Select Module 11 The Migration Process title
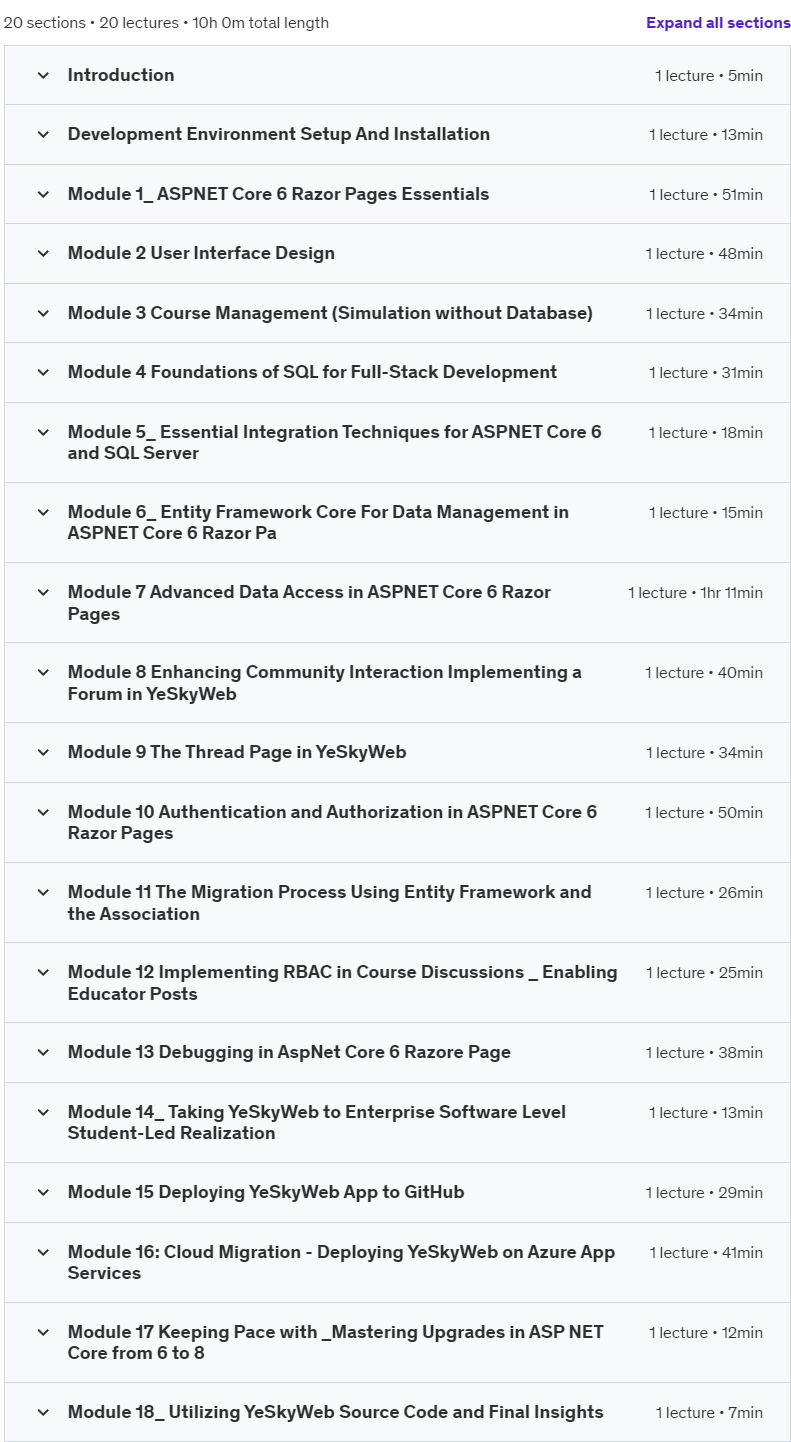This screenshot has width=791, height=1442. [330, 902]
